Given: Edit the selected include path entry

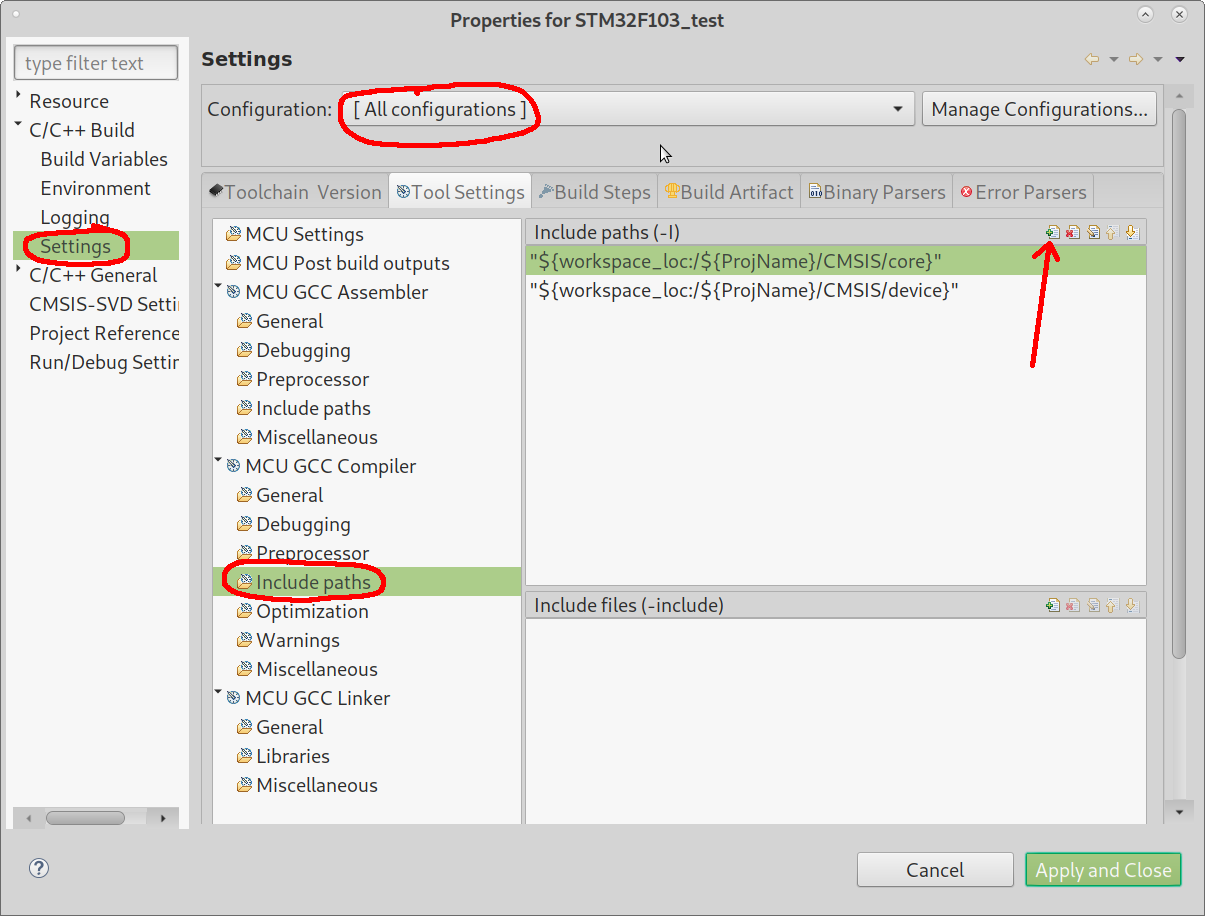Looking at the screenshot, I should 1093,232.
